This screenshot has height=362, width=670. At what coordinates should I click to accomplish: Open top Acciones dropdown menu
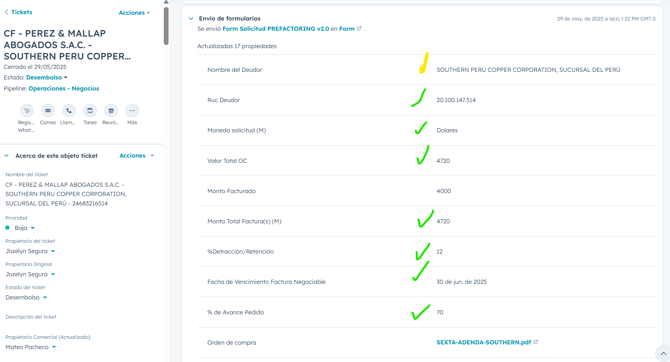coord(134,13)
